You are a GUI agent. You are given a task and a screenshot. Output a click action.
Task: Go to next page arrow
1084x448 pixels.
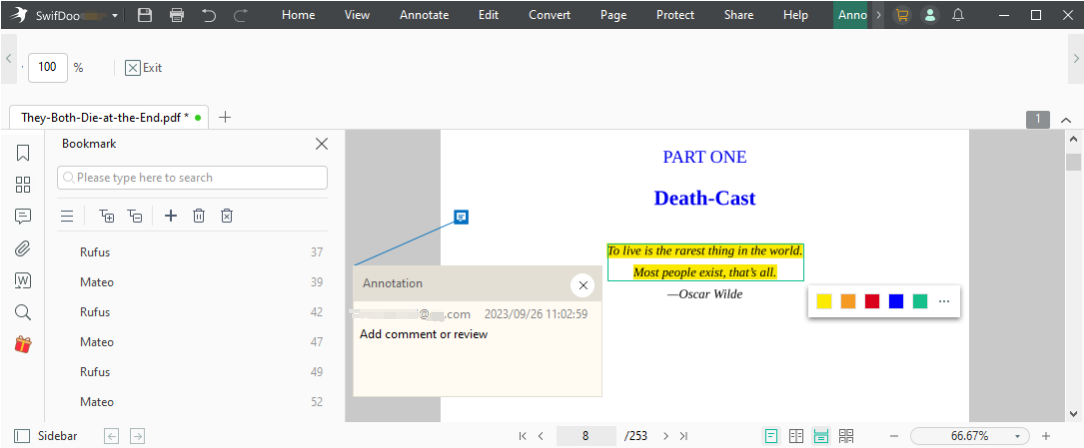pyautogui.click(x=666, y=436)
